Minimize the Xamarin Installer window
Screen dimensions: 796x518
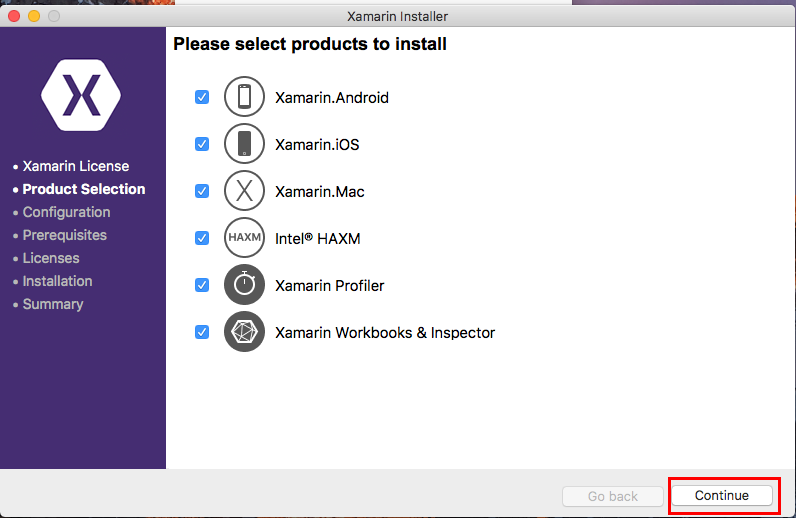(x=34, y=16)
